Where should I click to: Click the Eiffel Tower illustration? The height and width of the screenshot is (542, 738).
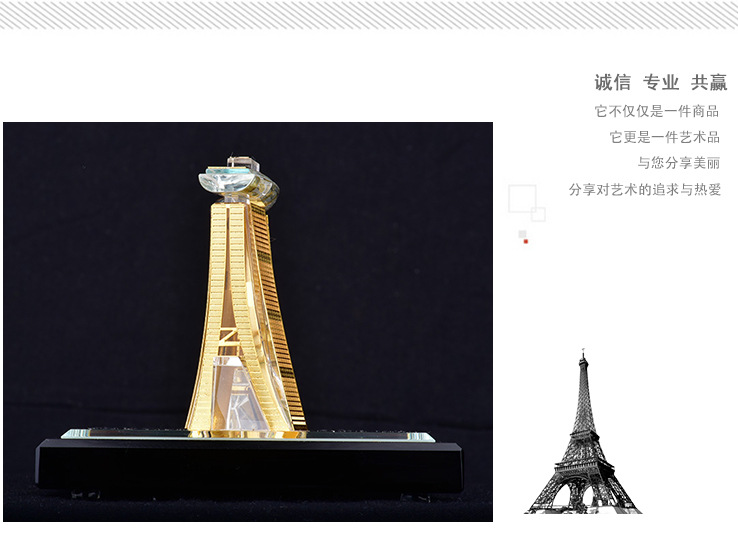[x=583, y=431]
